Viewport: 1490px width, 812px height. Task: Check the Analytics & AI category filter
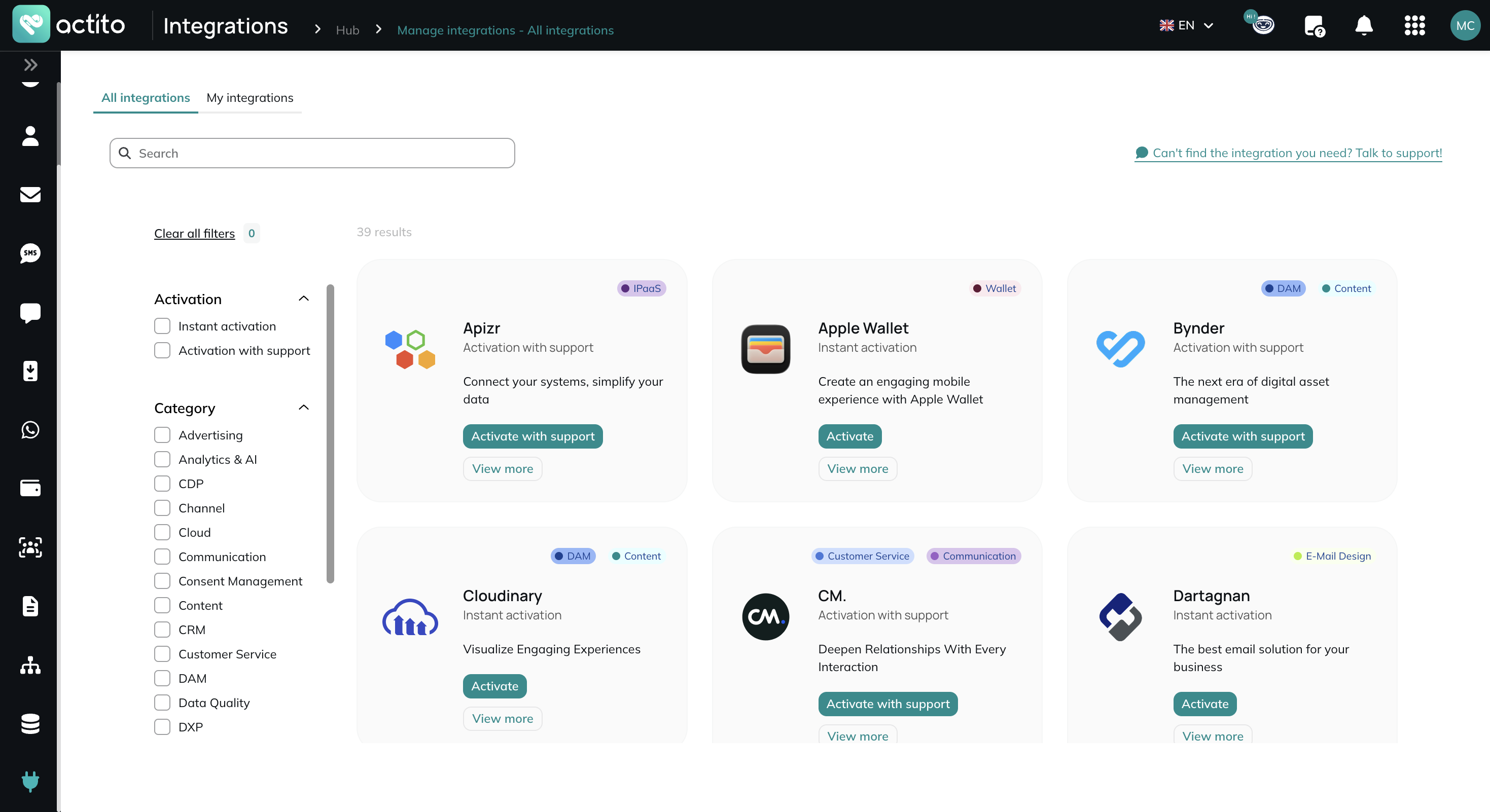coord(162,459)
